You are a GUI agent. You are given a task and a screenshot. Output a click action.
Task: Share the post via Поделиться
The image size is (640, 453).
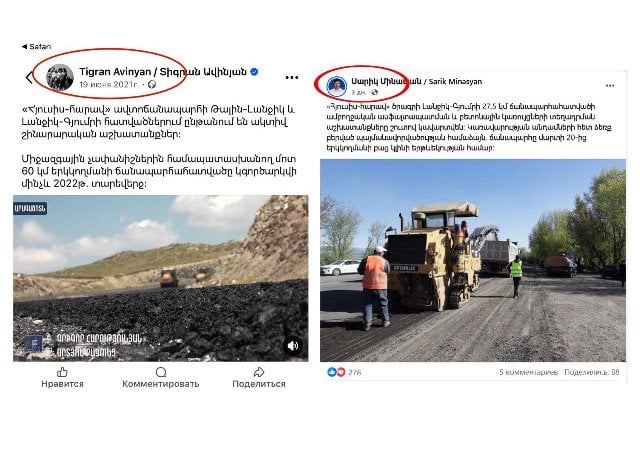tap(259, 378)
